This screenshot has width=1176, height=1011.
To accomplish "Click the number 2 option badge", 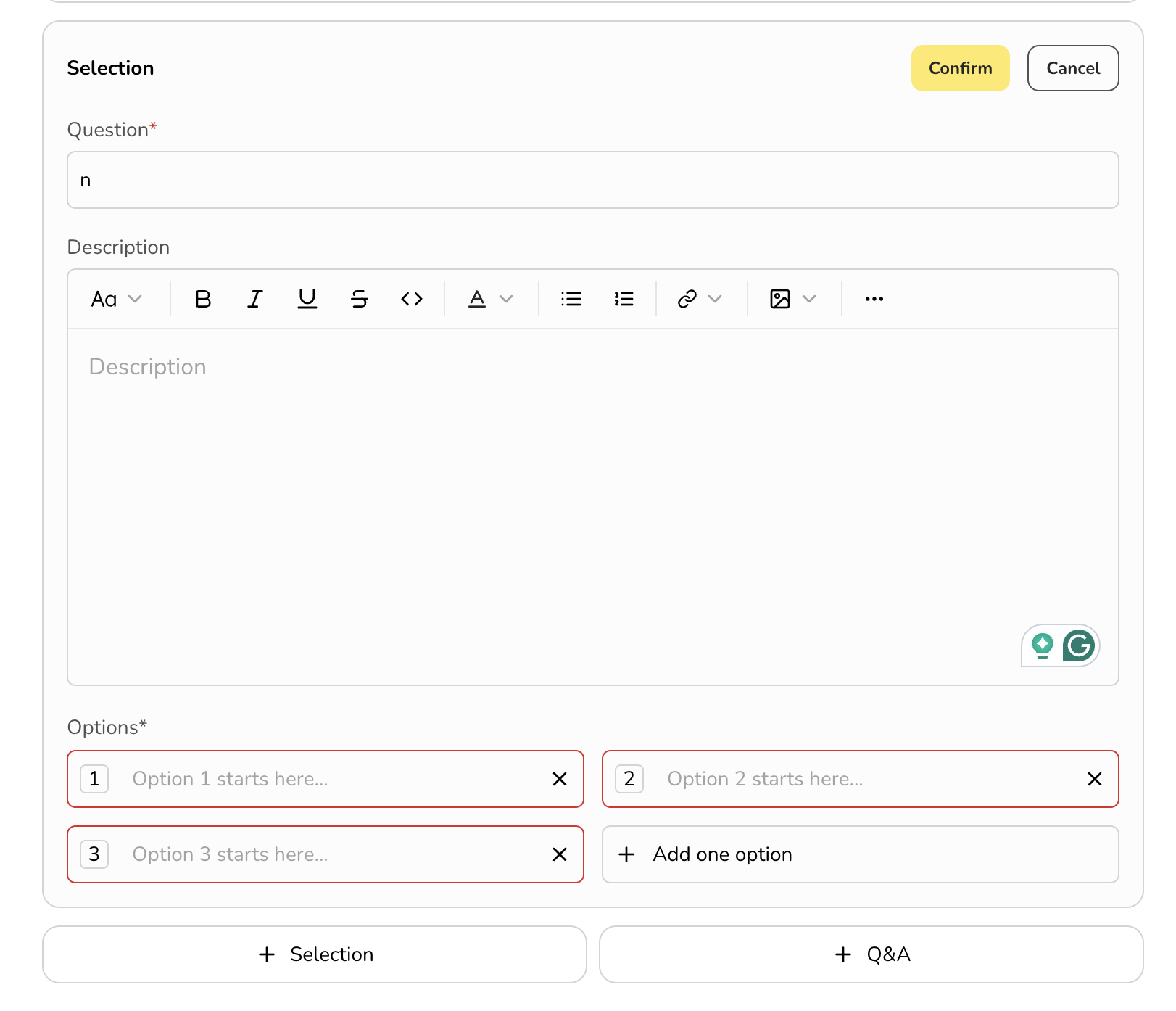I will 629,779.
